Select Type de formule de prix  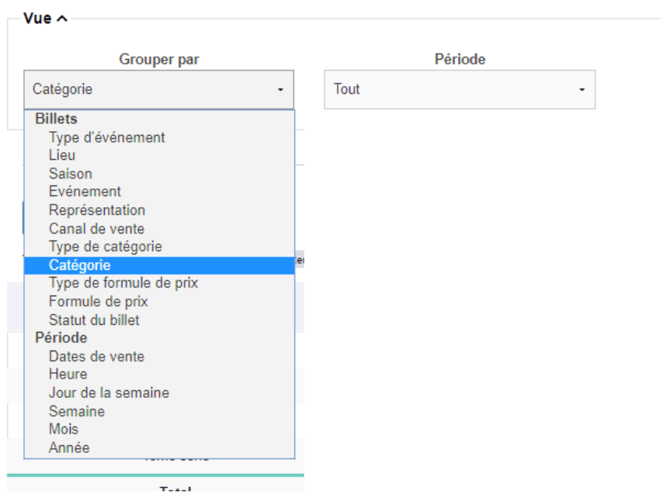[x=123, y=283]
